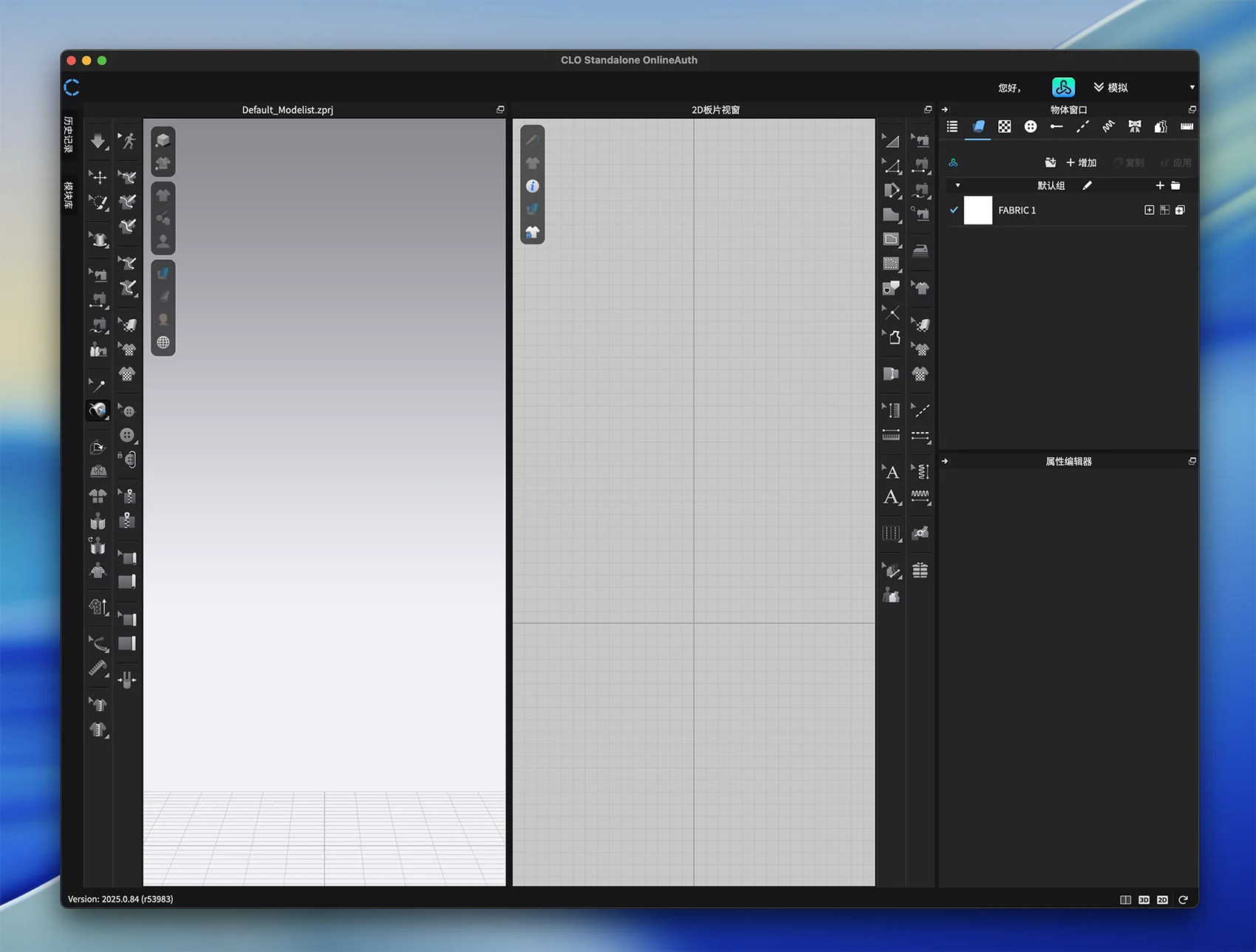Click the 2D text tool 'A' icon
This screenshot has height=952, width=1256.
coord(892,473)
